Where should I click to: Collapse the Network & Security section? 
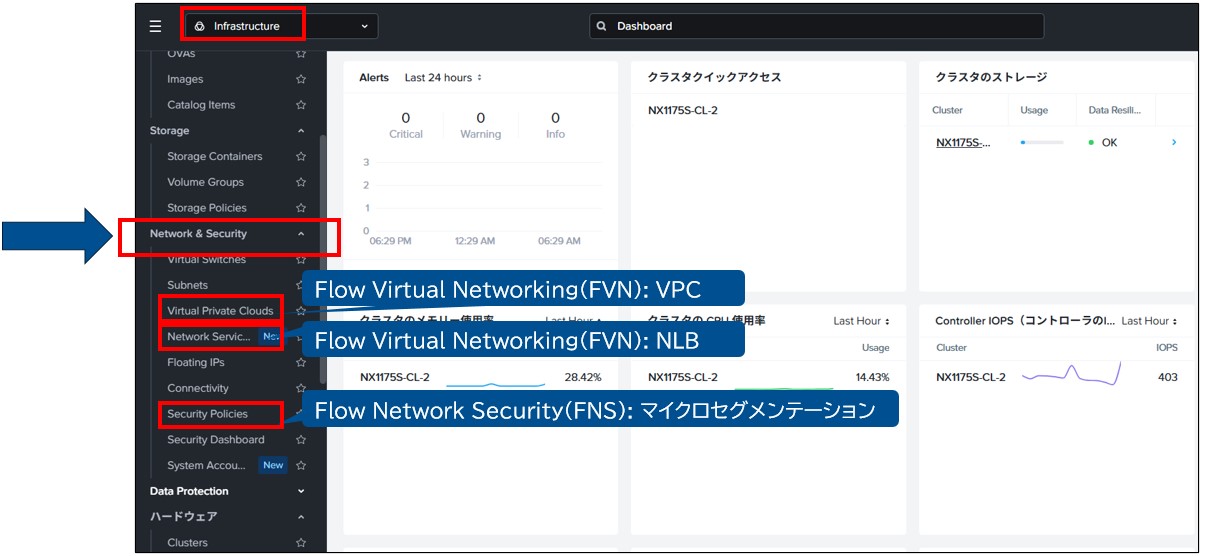[301, 234]
